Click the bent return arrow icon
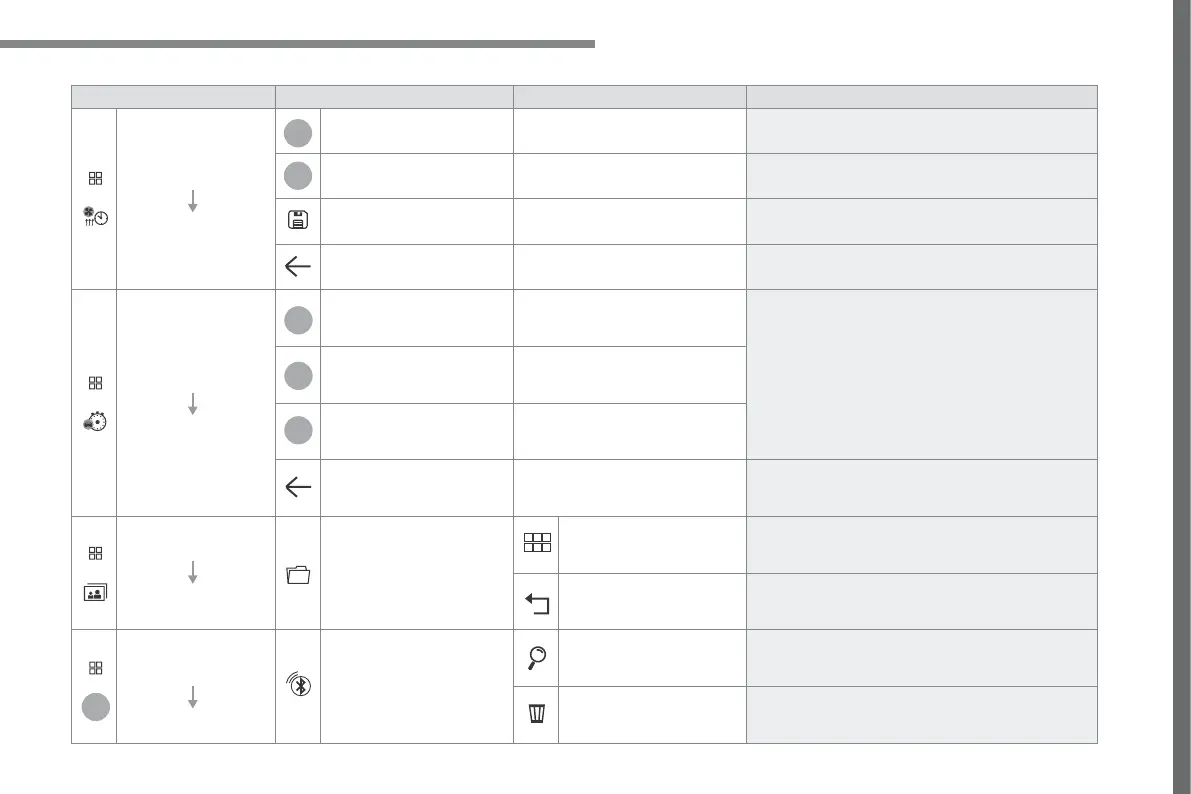Image resolution: width=1191 pixels, height=794 pixels. (x=536, y=602)
